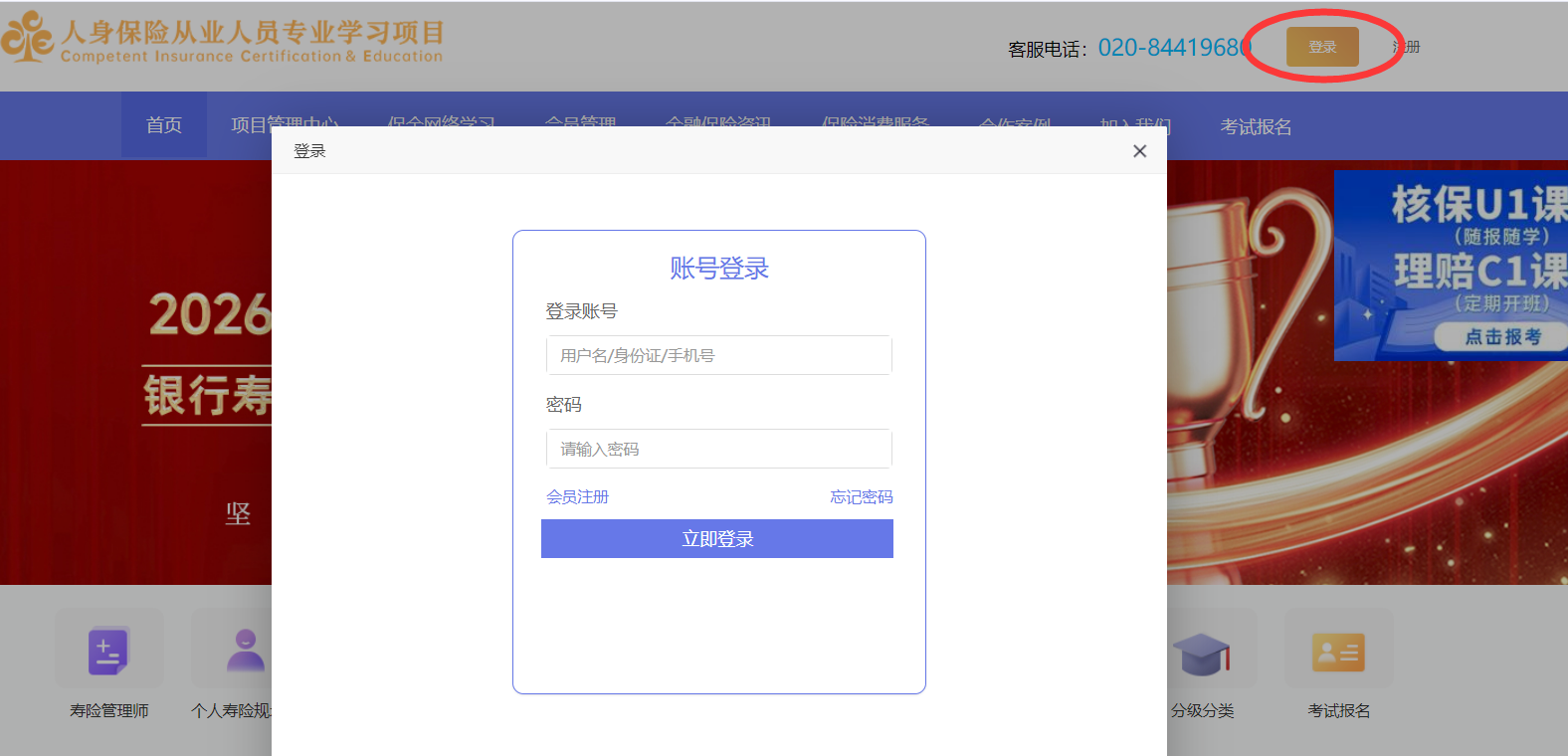Open the 考试报名 navigation menu item
1568x756 pixels.
pyautogui.click(x=1256, y=126)
